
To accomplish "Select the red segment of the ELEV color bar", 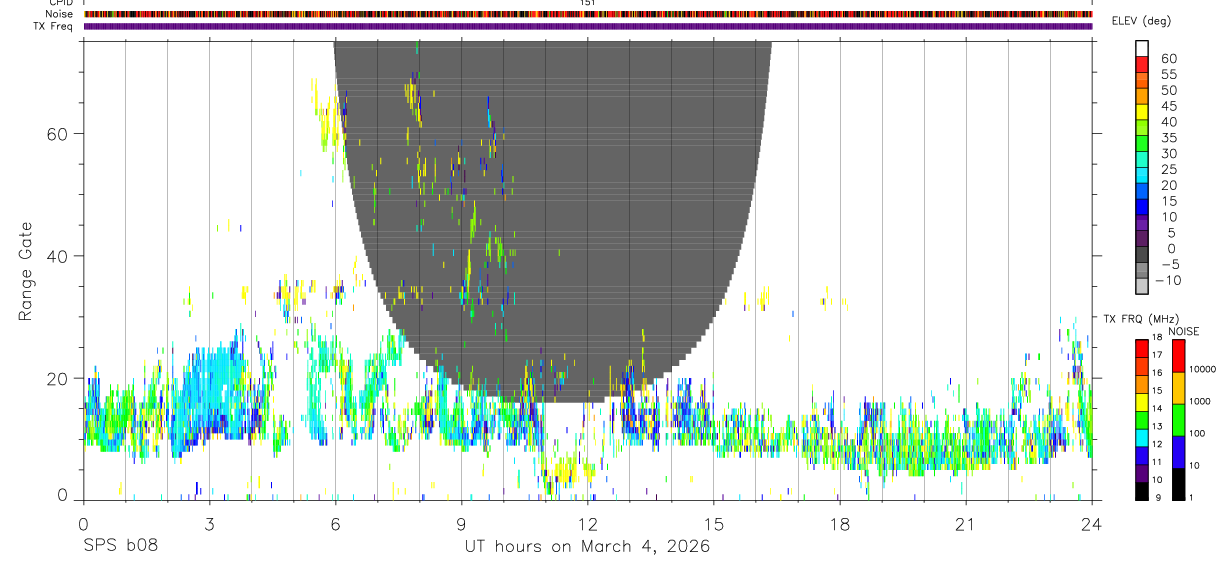I will (x=1142, y=64).
